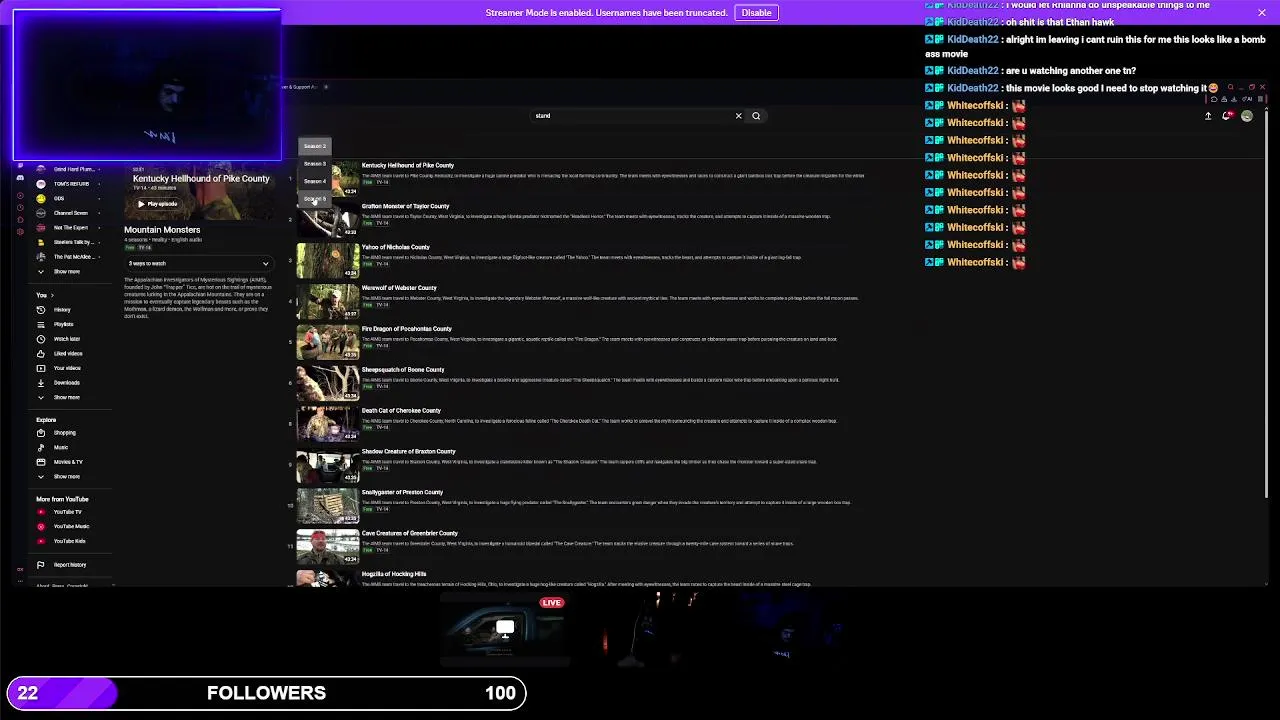
Task: Select Season 5 in the season list
Action: (x=315, y=199)
